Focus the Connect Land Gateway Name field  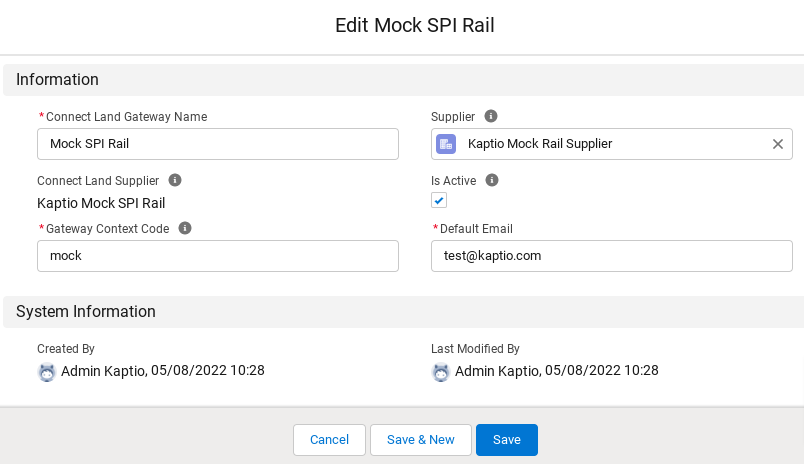[218, 144]
